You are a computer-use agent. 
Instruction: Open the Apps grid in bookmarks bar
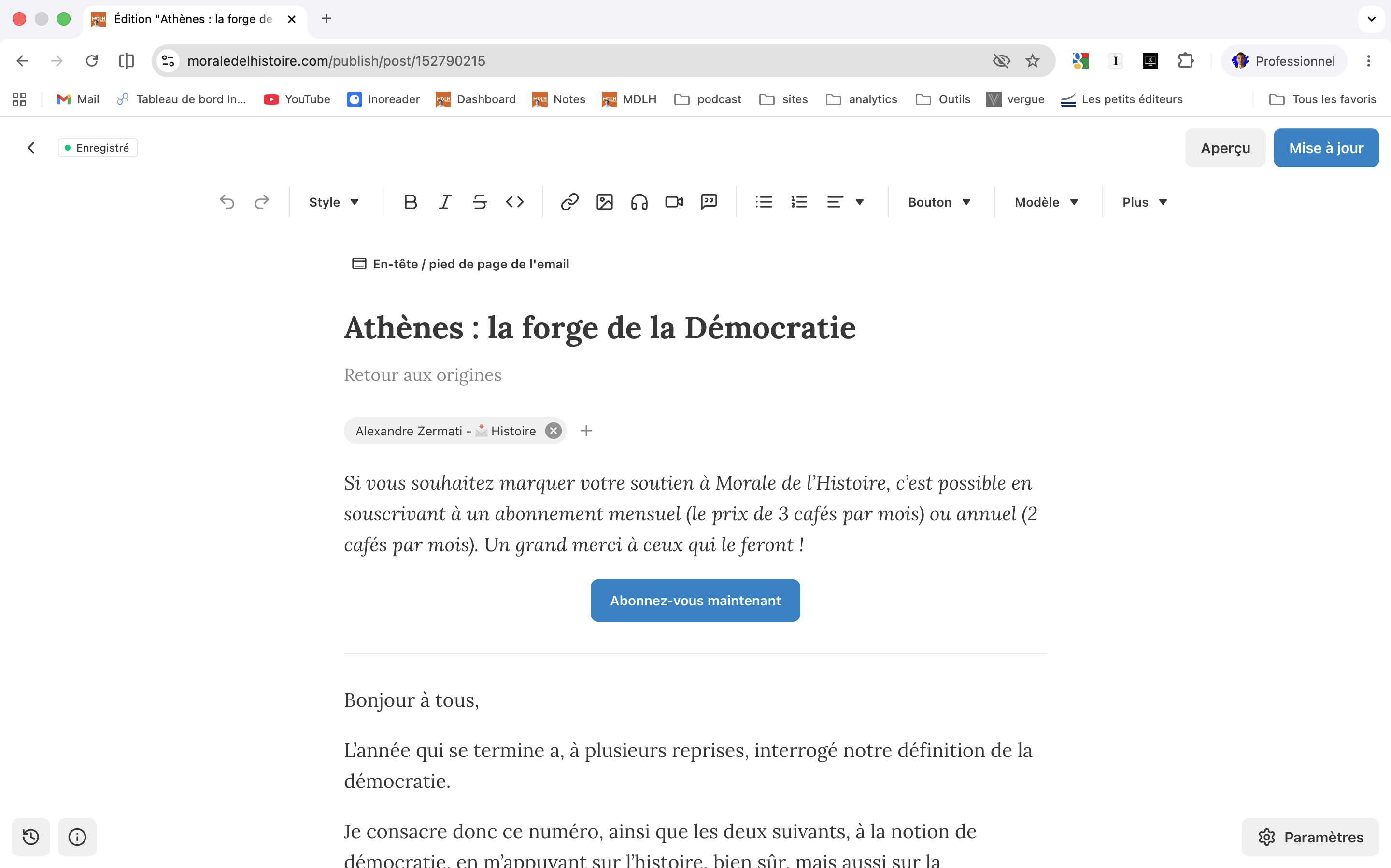19,99
